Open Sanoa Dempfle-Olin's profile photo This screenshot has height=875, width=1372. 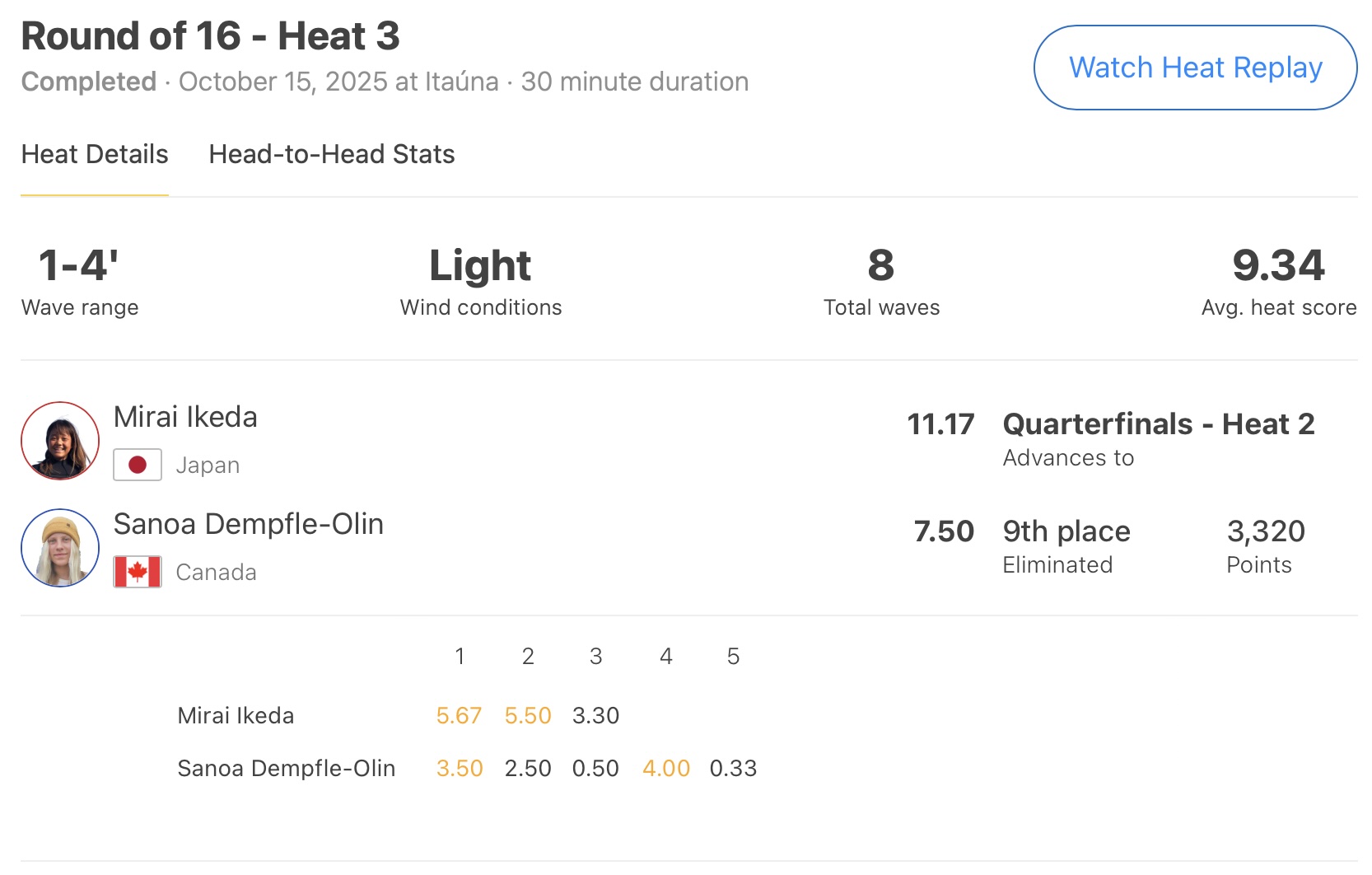click(x=60, y=548)
